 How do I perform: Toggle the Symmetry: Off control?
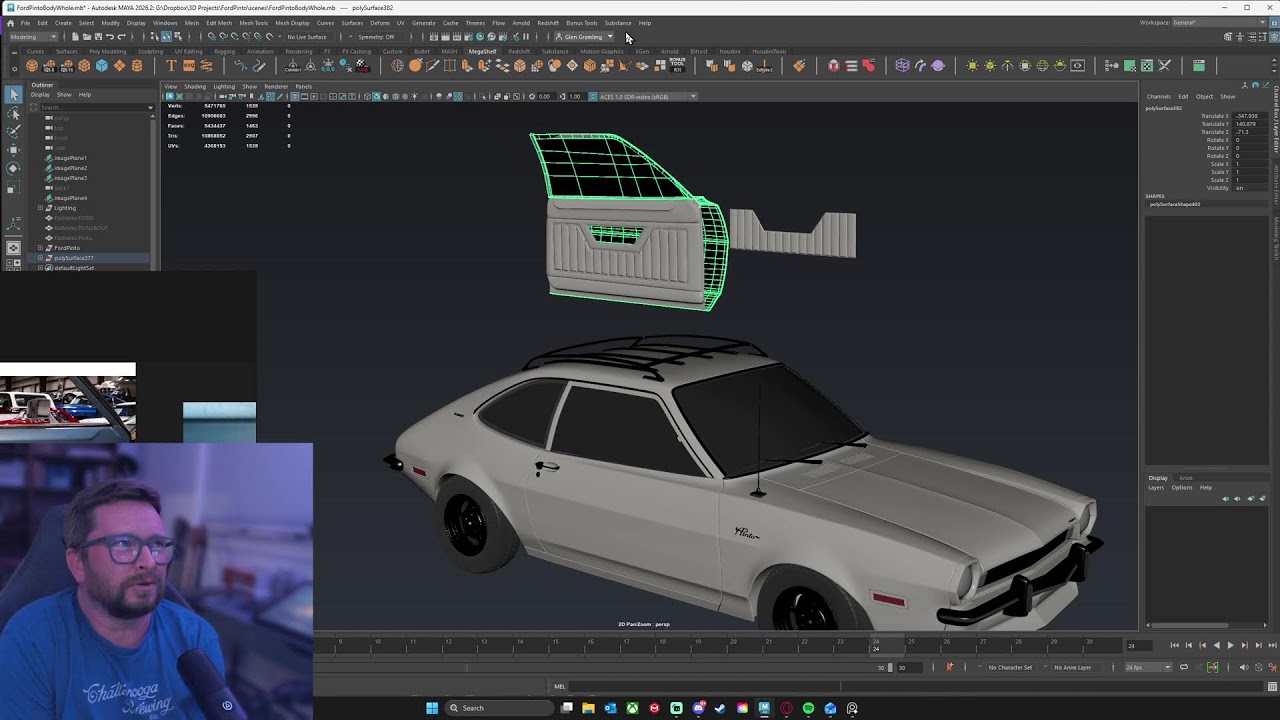(x=376, y=37)
